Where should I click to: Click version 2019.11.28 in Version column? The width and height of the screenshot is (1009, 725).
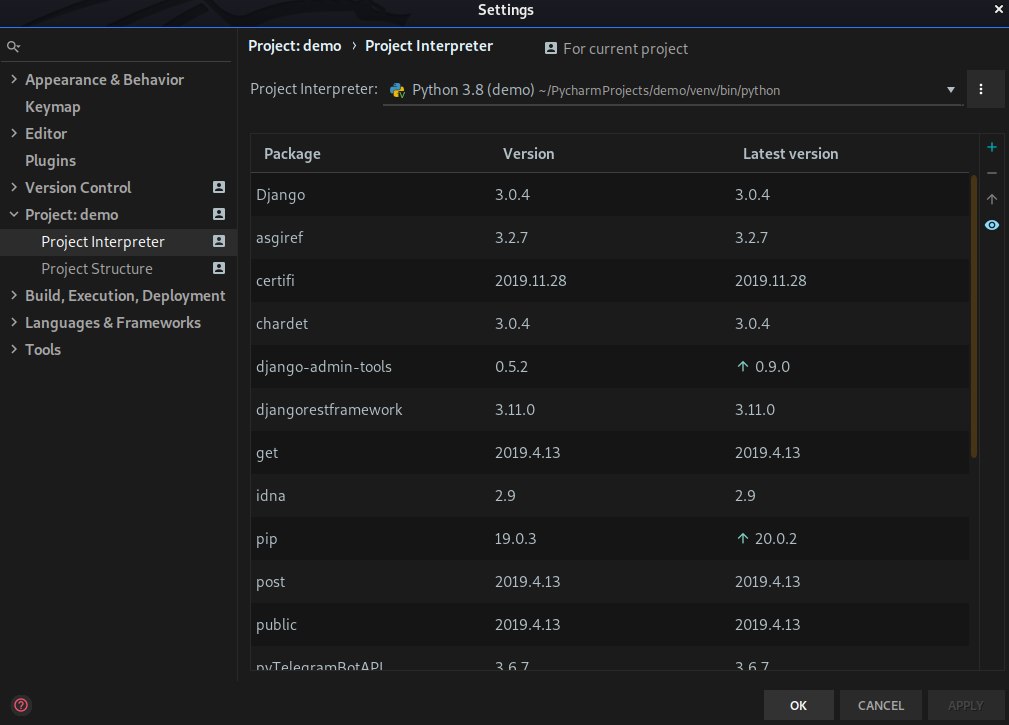pos(530,280)
